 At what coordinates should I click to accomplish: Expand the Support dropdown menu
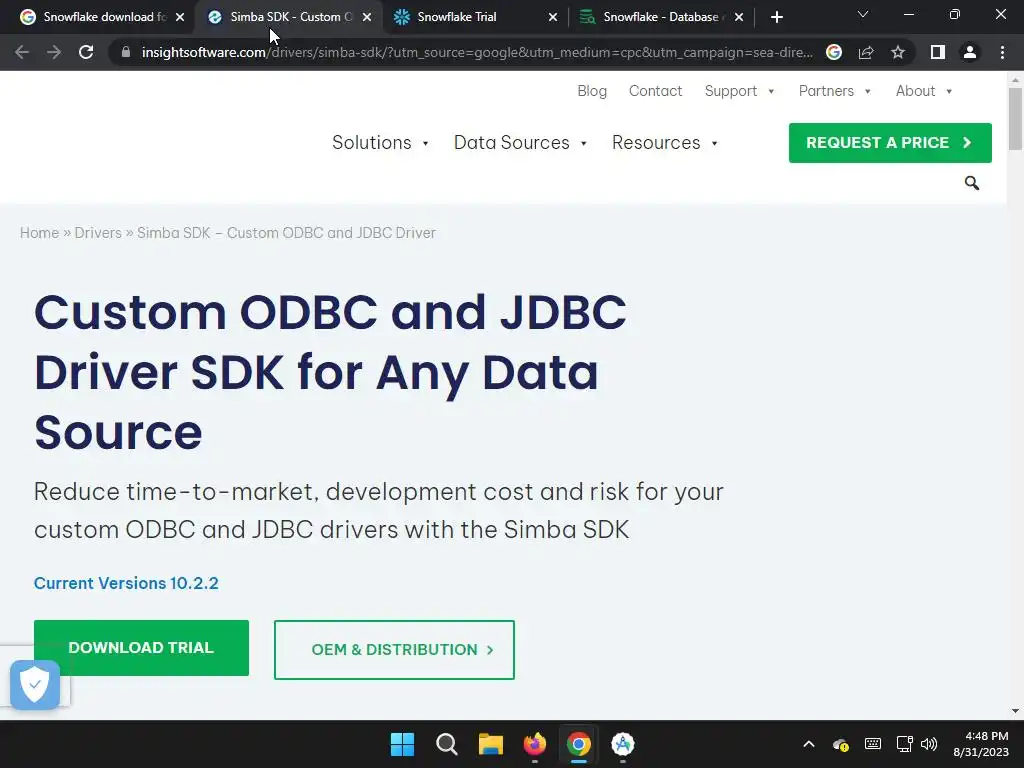pos(739,91)
